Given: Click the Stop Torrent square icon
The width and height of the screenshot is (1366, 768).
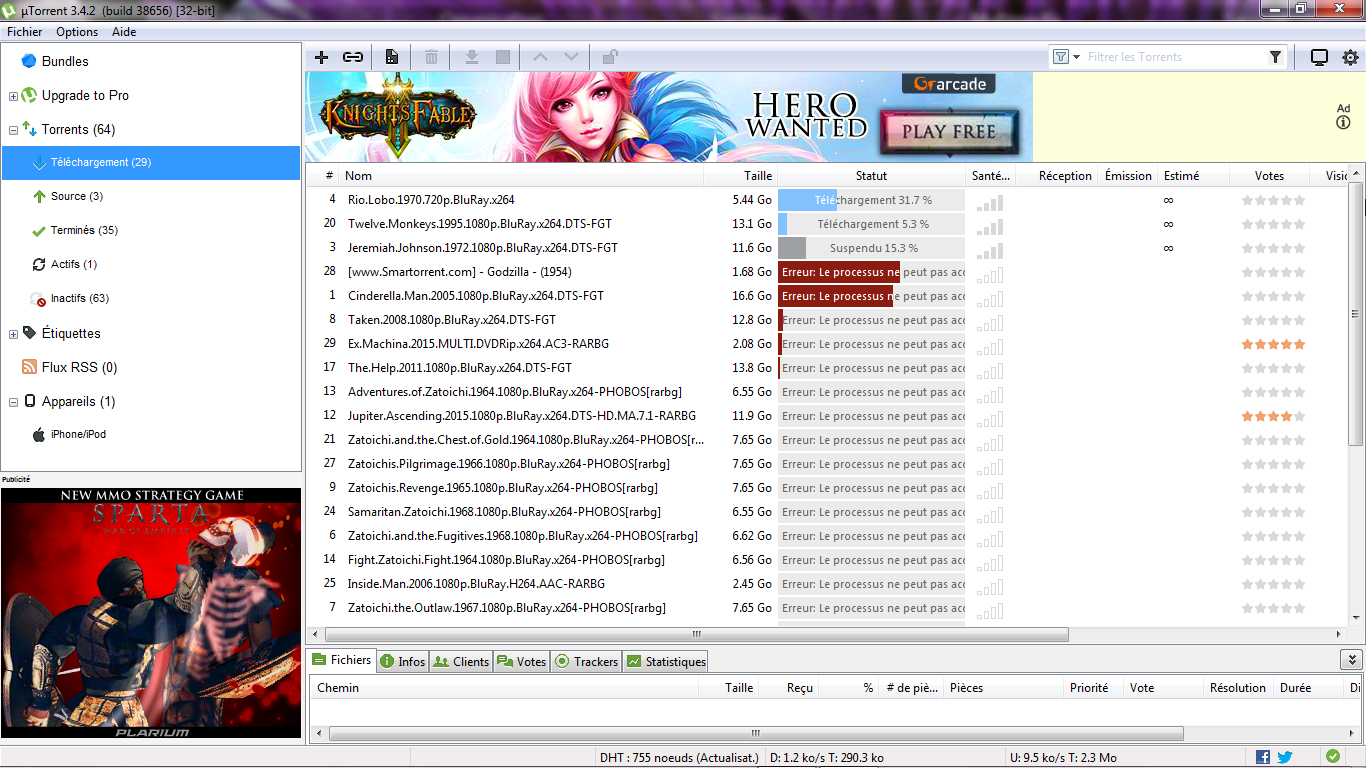Looking at the screenshot, I should tap(503, 57).
